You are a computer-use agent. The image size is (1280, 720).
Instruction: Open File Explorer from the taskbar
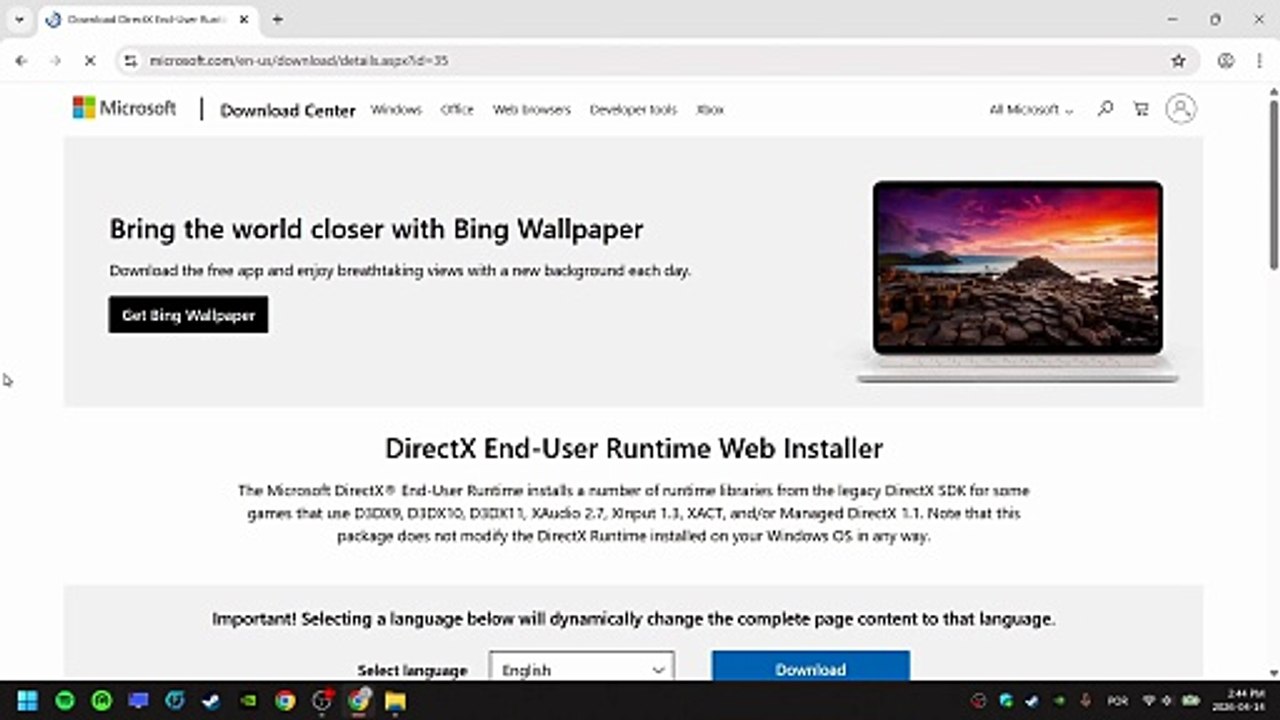[x=395, y=700]
